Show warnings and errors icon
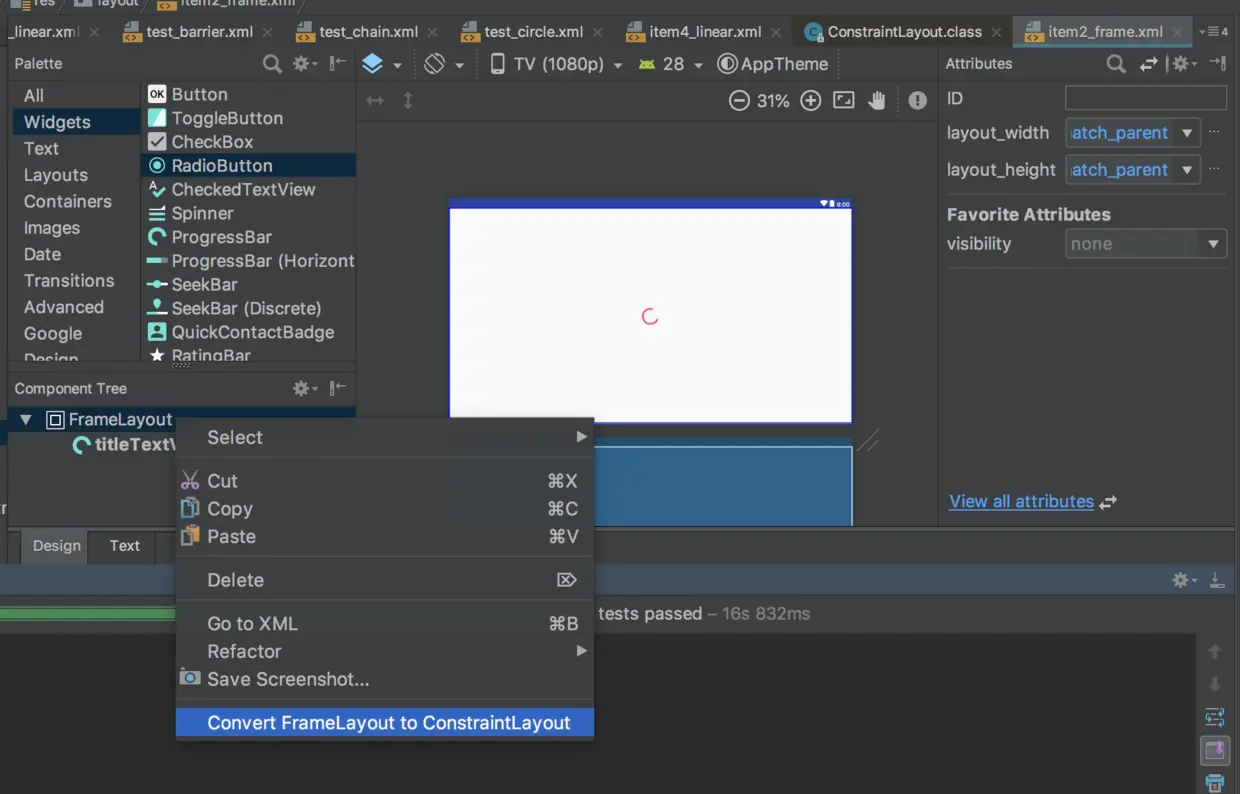Viewport: 1240px width, 794px height. [918, 101]
